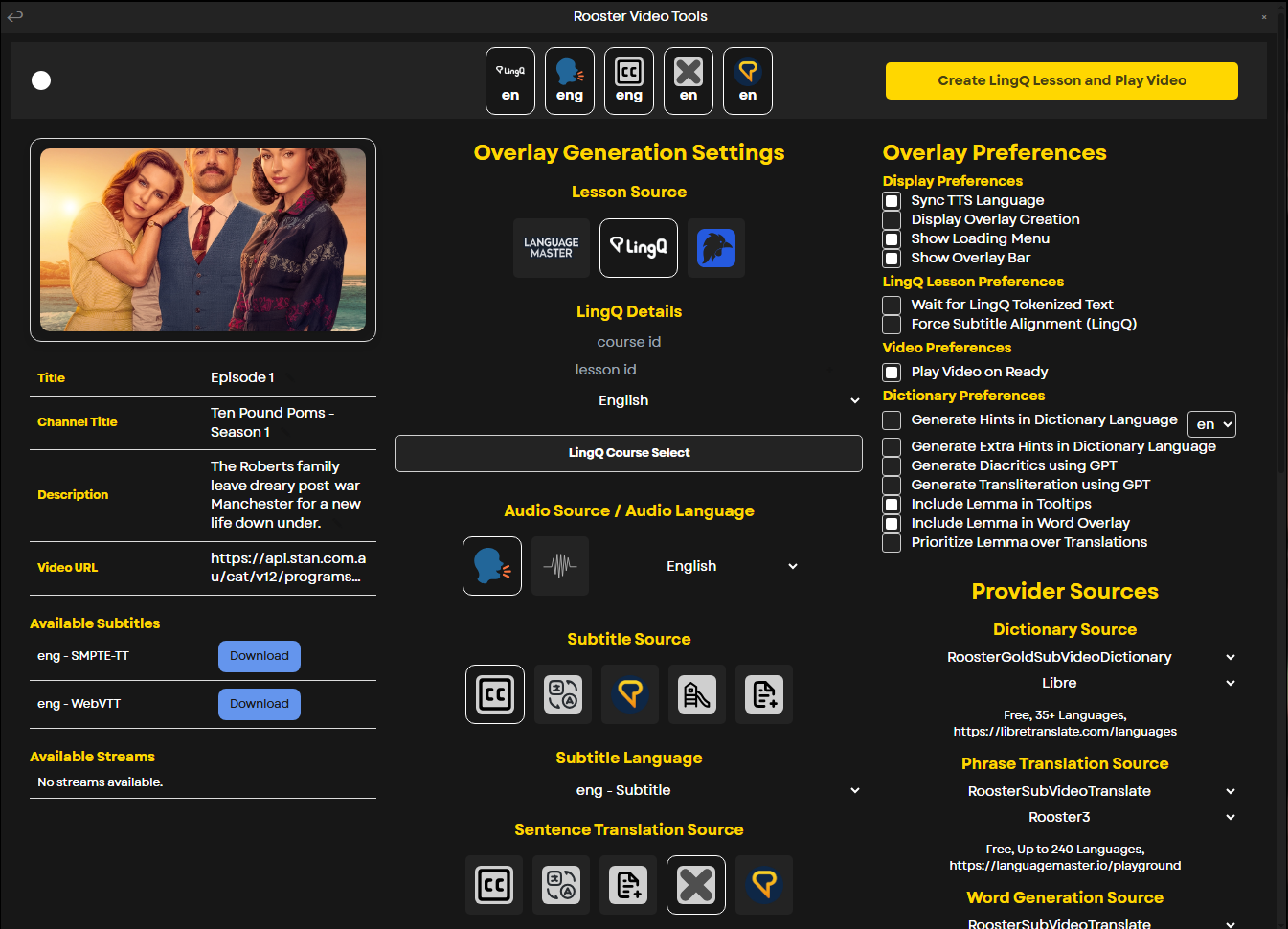Click Create LingQ Lesson and Play Video
Viewport: 1288px width, 929px height.
[x=1062, y=80]
